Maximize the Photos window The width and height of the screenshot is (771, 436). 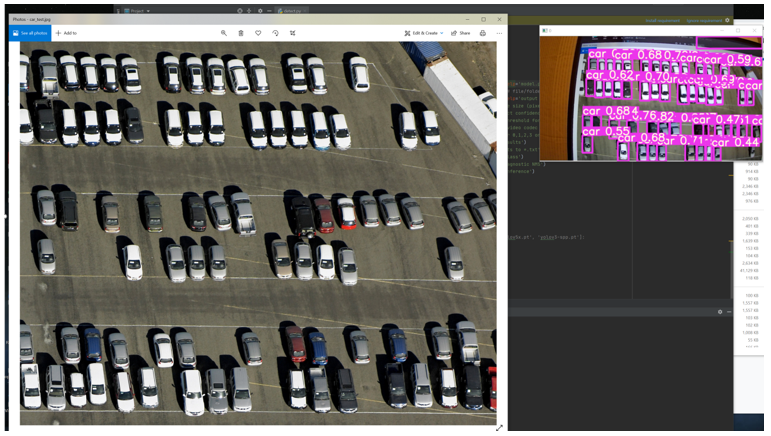(484, 19)
